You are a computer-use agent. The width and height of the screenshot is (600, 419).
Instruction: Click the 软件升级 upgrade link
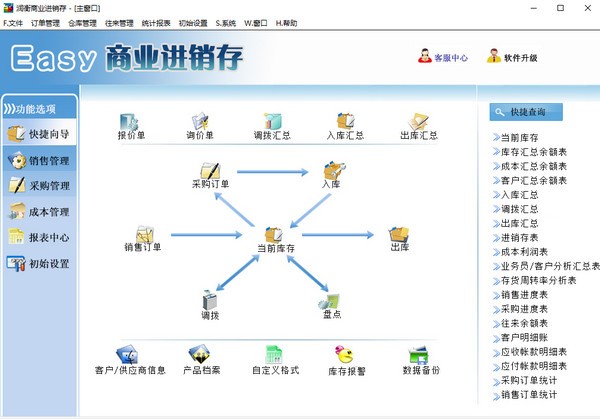(x=512, y=57)
